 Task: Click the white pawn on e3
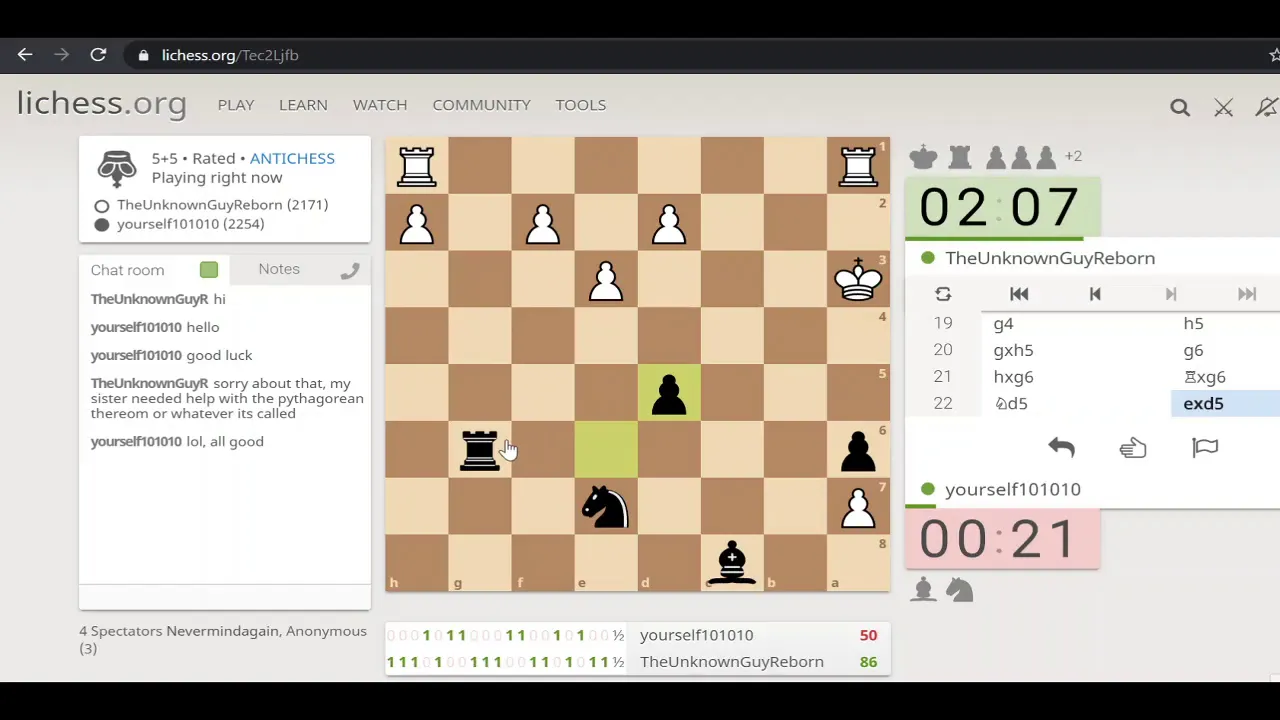pyautogui.click(x=606, y=279)
